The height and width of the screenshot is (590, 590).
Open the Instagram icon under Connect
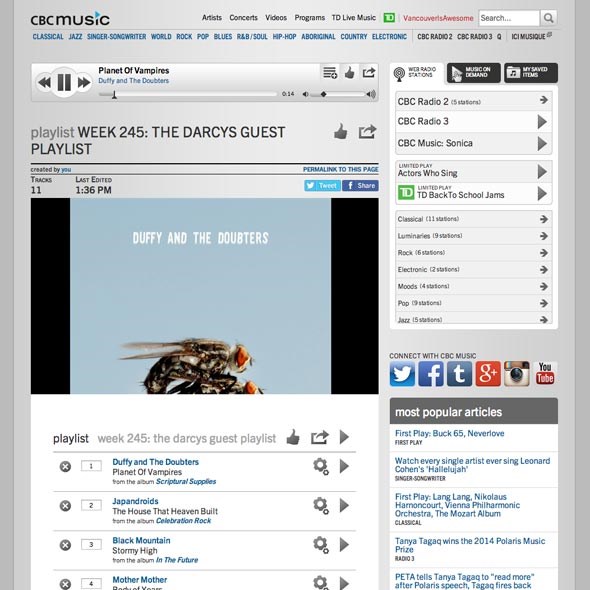coord(516,374)
